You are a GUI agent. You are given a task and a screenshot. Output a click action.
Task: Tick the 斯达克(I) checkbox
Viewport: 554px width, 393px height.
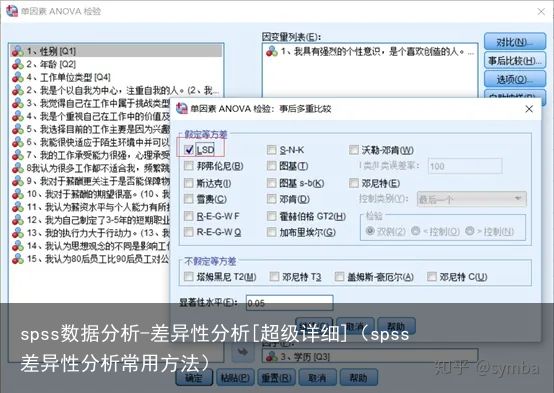tap(189, 183)
